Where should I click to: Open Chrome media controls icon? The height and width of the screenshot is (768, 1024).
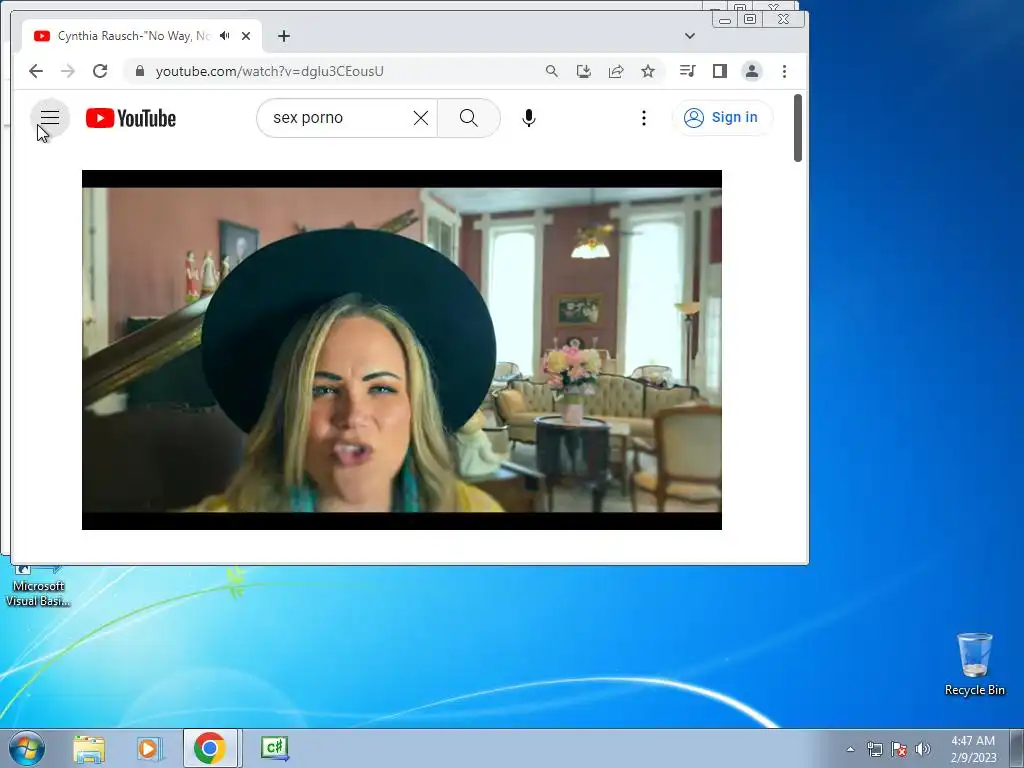[687, 71]
